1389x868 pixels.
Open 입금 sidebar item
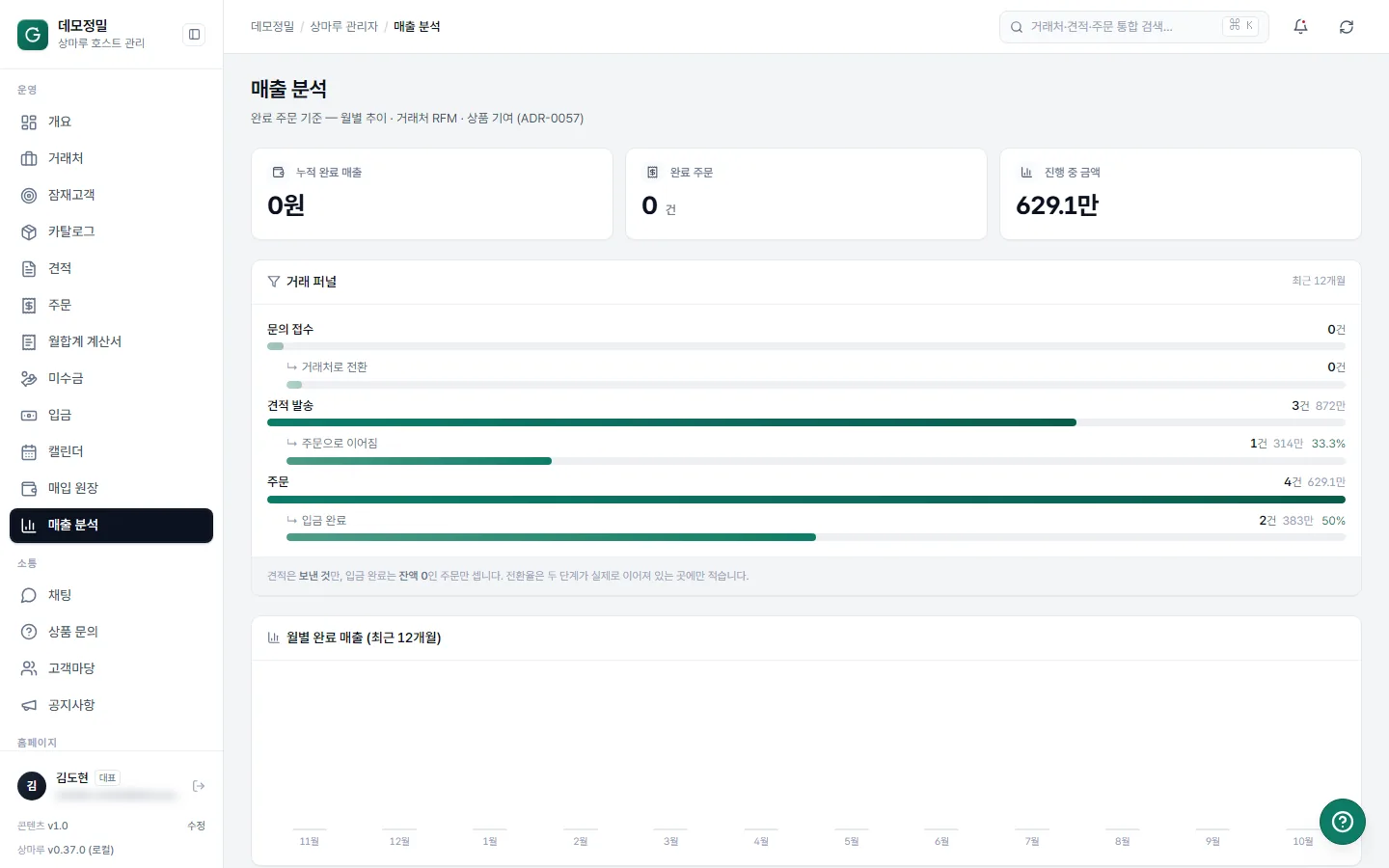pos(111,415)
